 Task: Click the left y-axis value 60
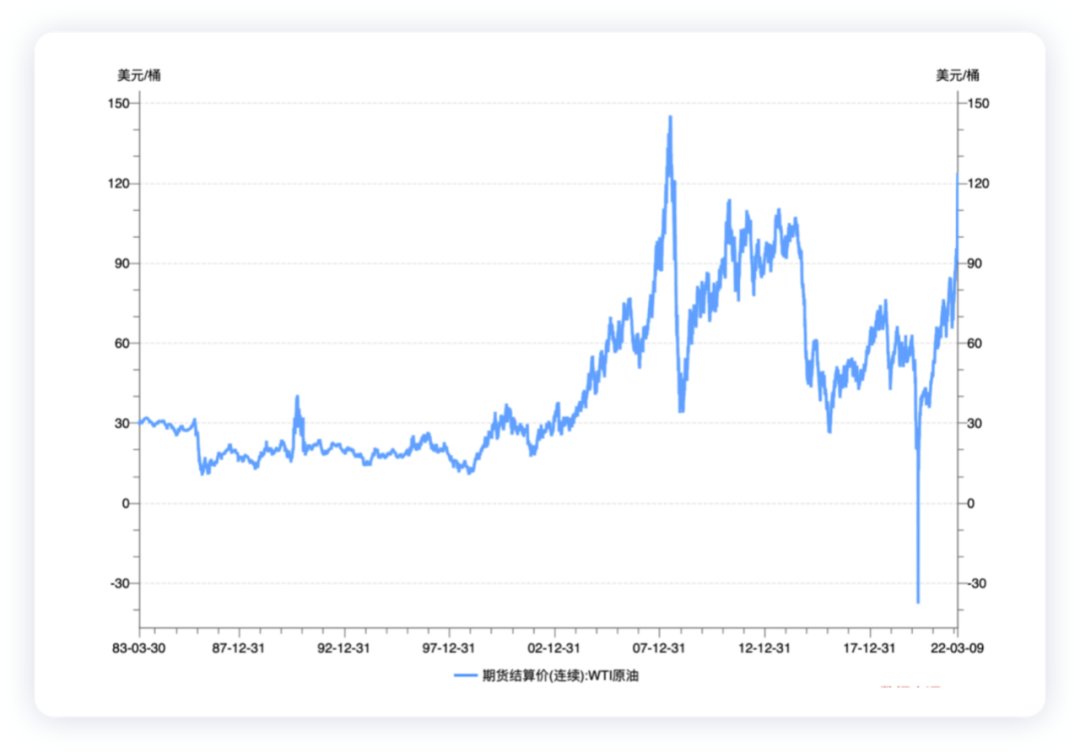pos(122,343)
